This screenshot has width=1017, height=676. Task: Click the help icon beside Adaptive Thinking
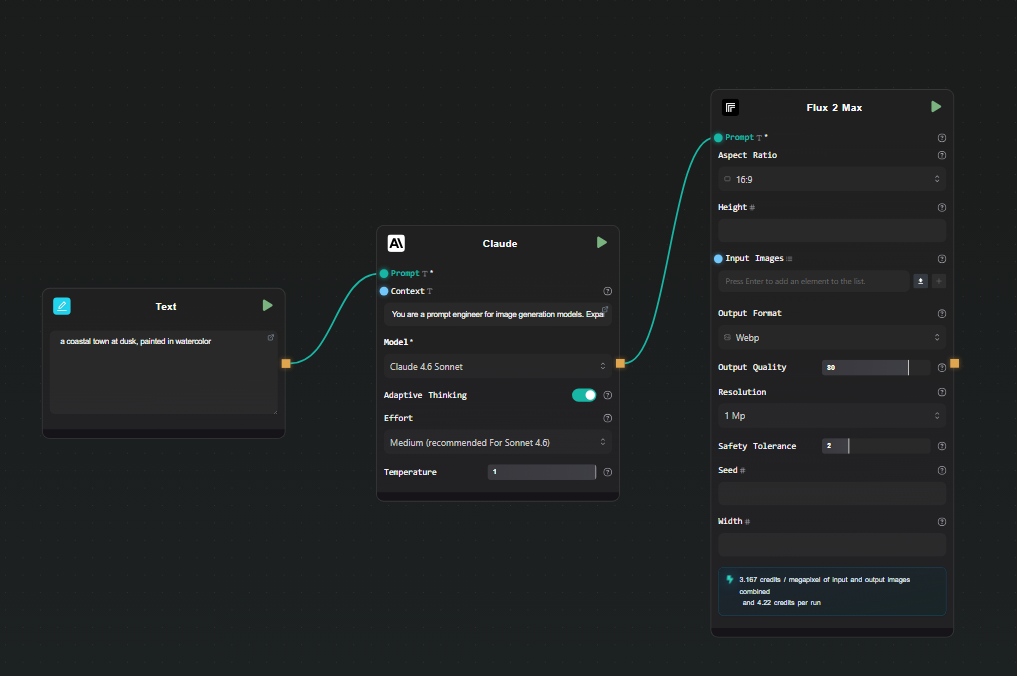coord(607,395)
